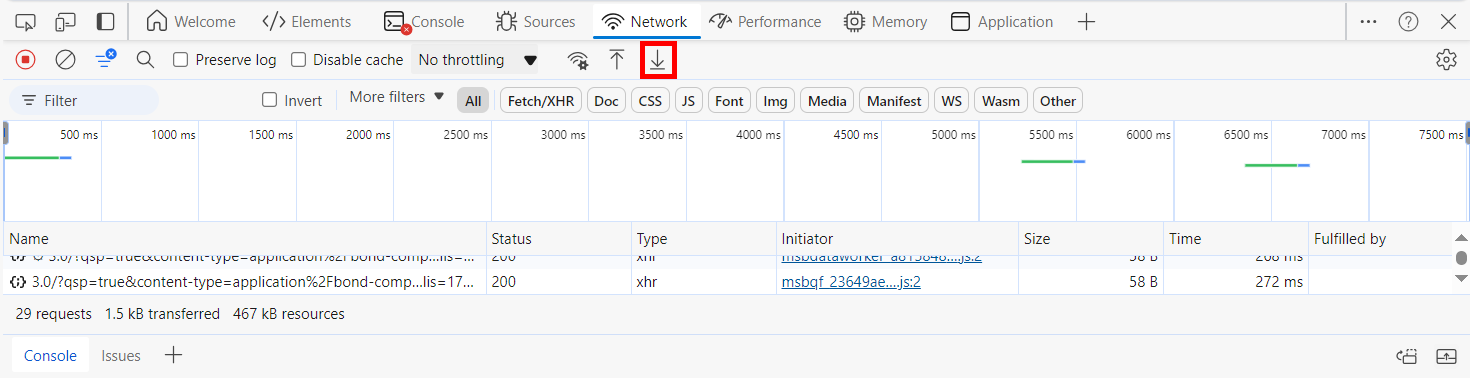Filter by Fetch/XHR requests
This screenshot has width=1470, height=378.
coord(541,100)
